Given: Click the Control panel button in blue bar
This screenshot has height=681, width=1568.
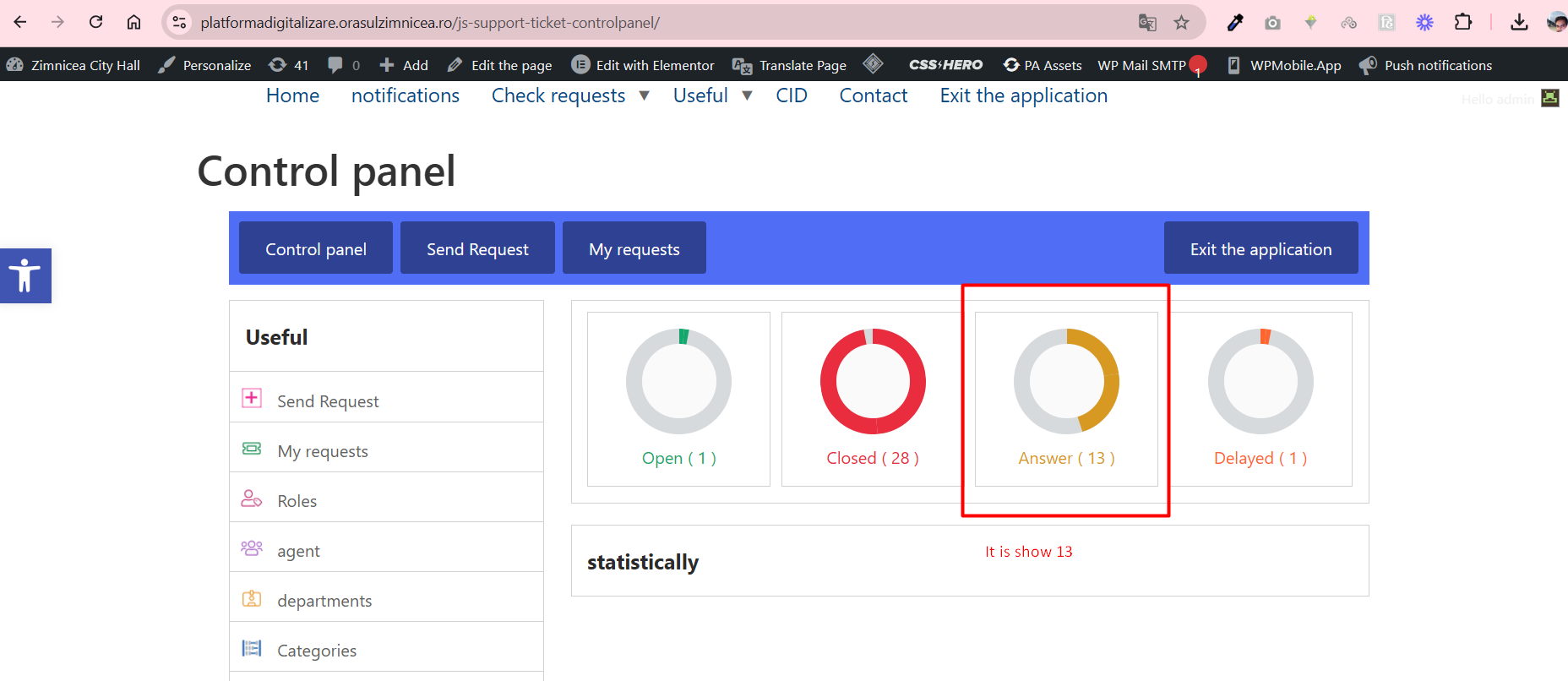Looking at the screenshot, I should (x=316, y=248).
